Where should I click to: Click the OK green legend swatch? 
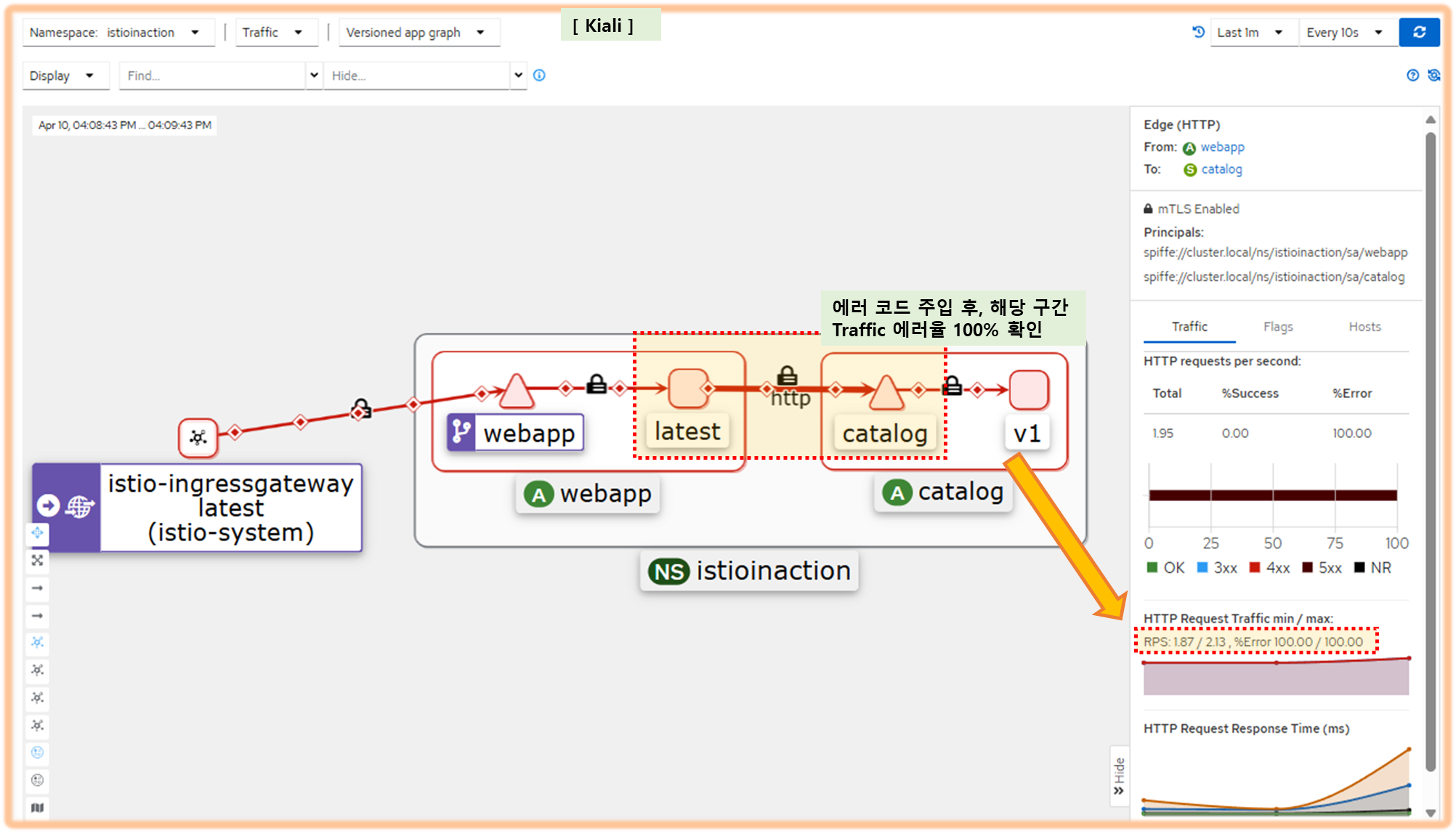[x=1152, y=567]
